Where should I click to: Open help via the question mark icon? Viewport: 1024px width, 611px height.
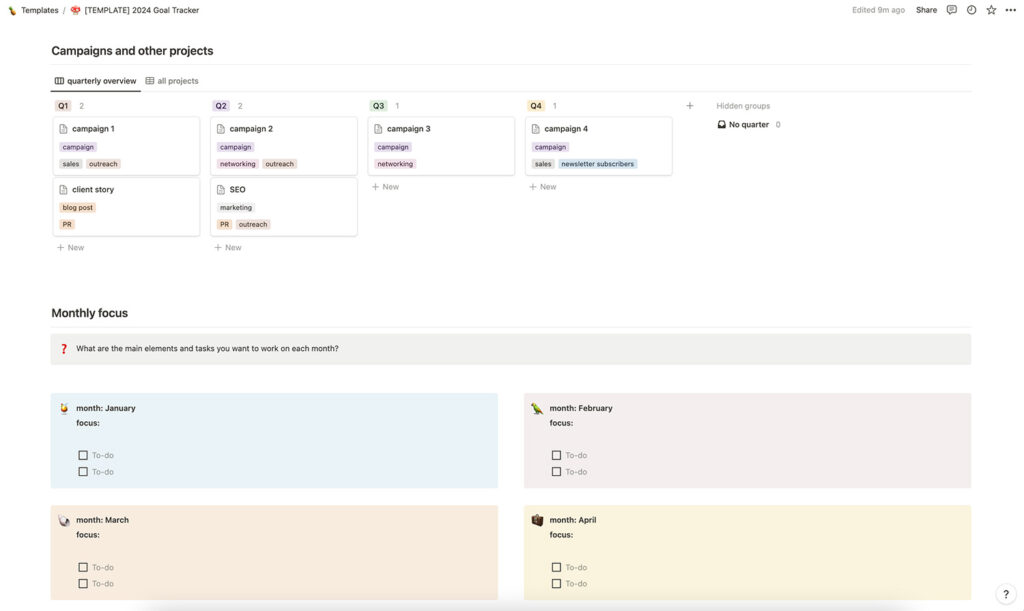pyautogui.click(x=1004, y=594)
